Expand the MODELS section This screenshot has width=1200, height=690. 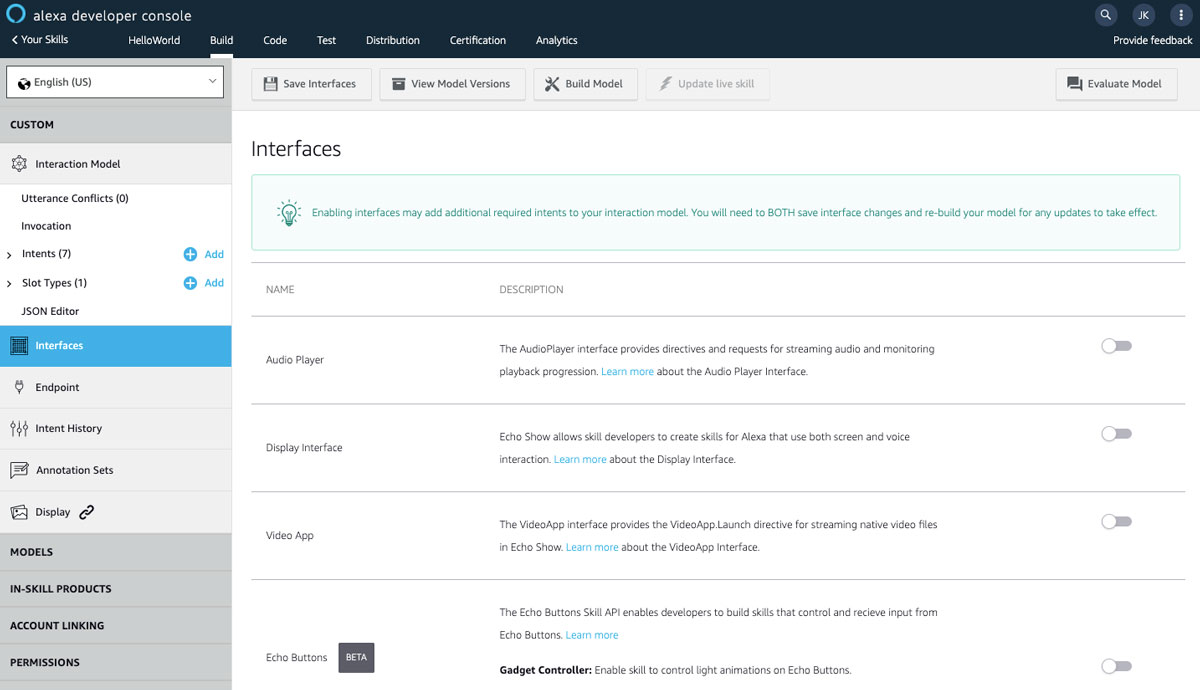pos(115,552)
